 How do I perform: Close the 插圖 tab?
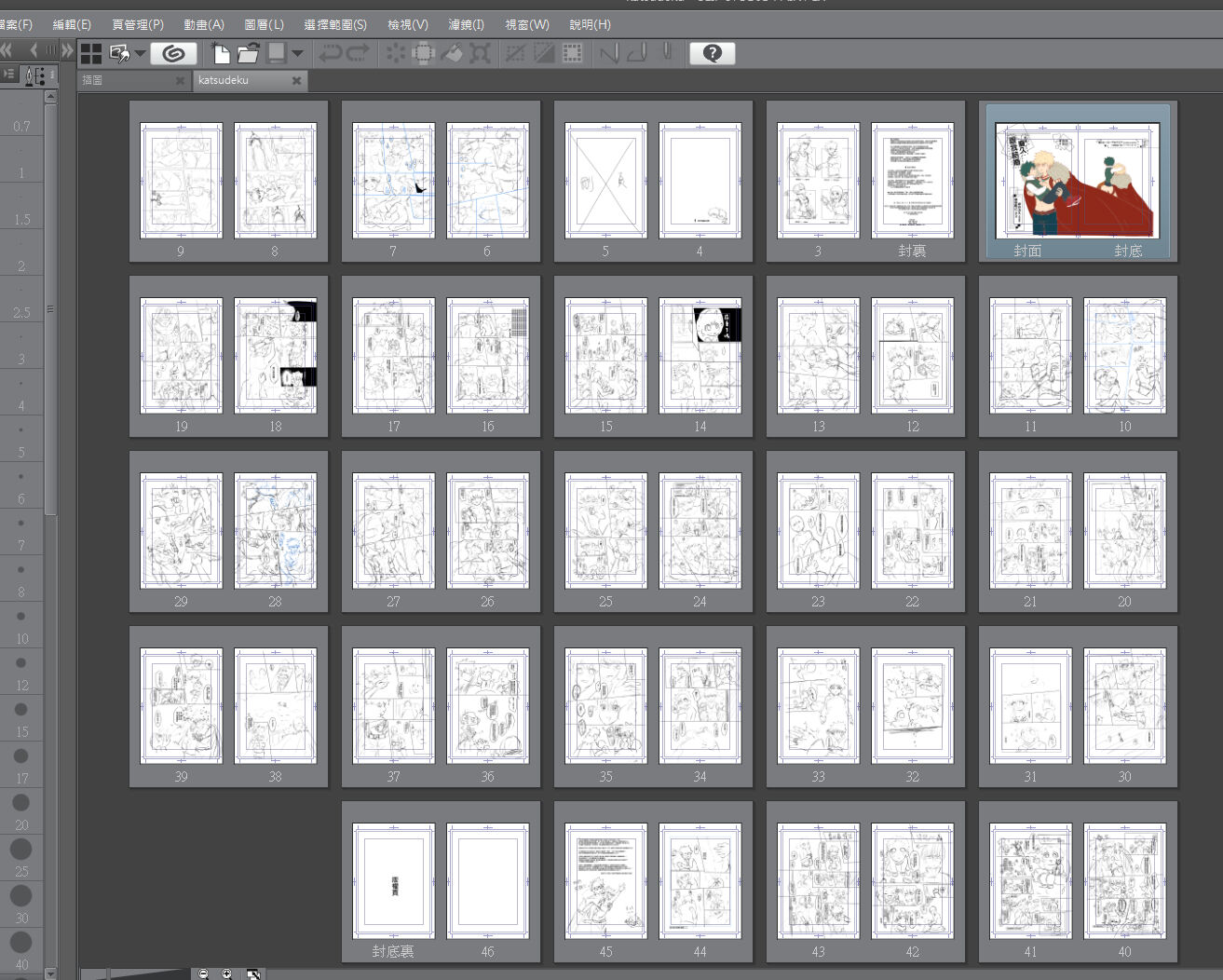click(x=181, y=81)
